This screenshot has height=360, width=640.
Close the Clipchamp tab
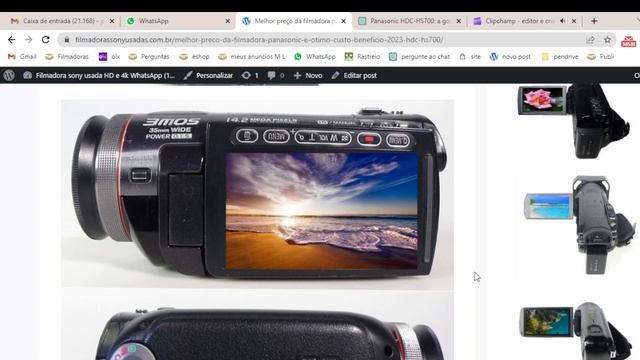click(x=574, y=21)
